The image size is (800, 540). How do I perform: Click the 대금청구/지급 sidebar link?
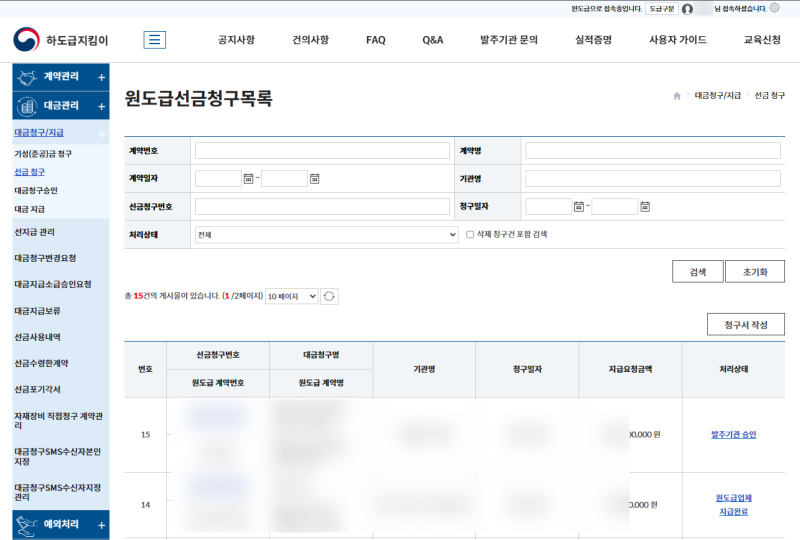[x=39, y=133]
